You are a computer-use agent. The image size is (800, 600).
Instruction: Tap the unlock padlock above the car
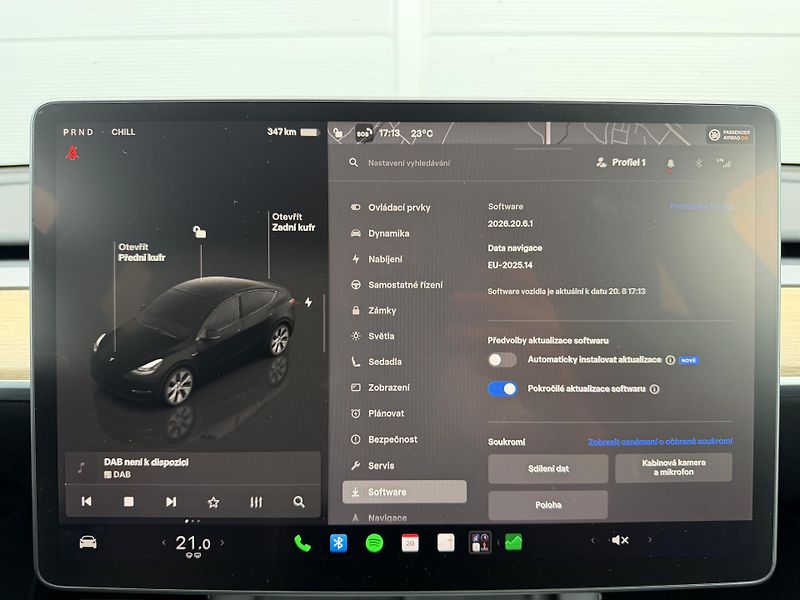click(199, 232)
